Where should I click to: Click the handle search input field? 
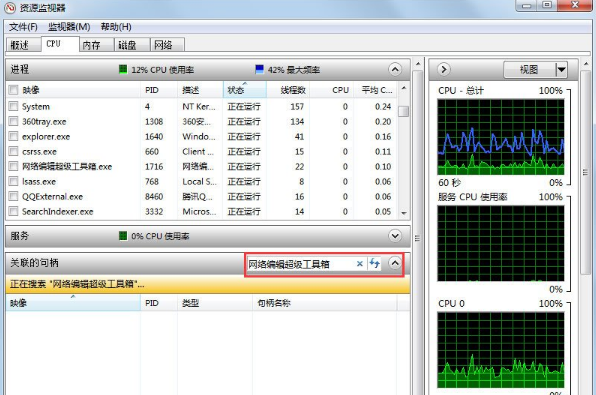[300, 263]
